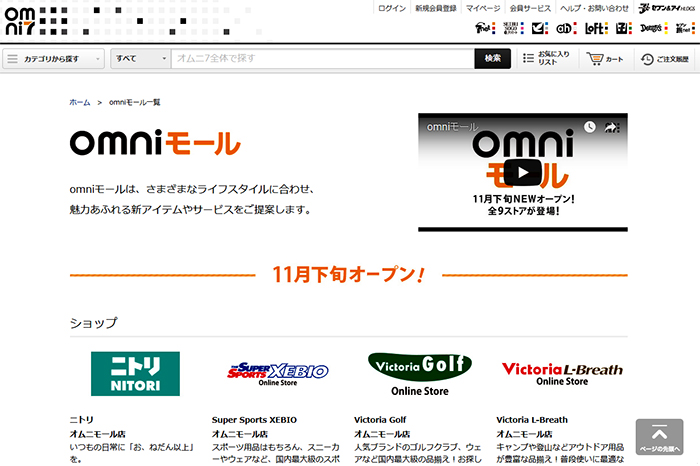700x466 pixels.
Task: Click the omni7 logo
Action: tap(20, 21)
